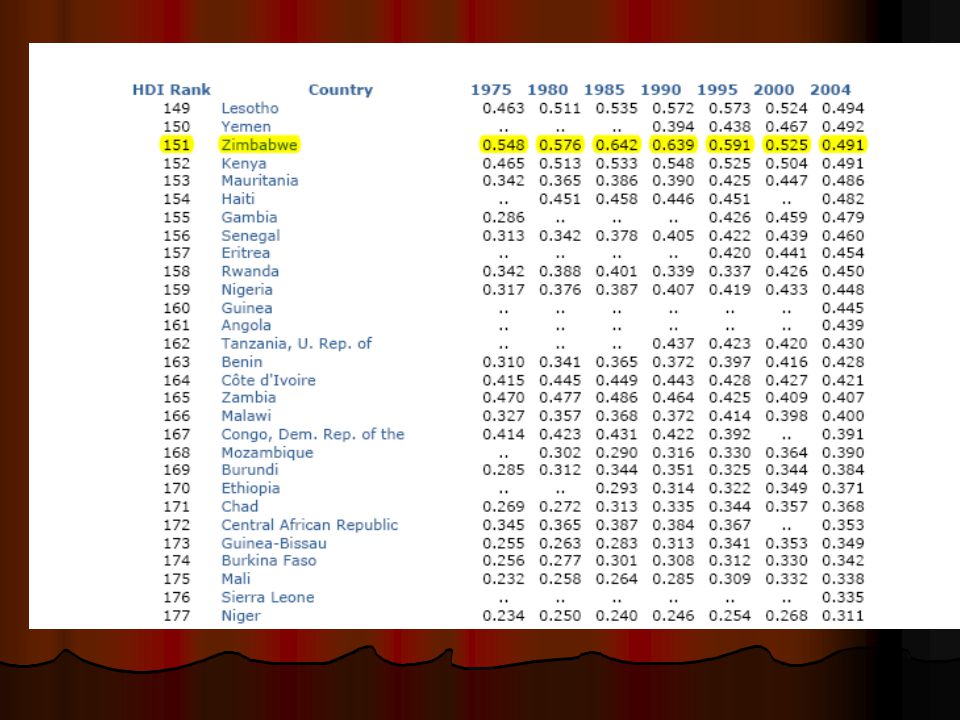The image size is (960, 720).
Task: Select Niger's 2004 value 0.311
Action: [843, 615]
